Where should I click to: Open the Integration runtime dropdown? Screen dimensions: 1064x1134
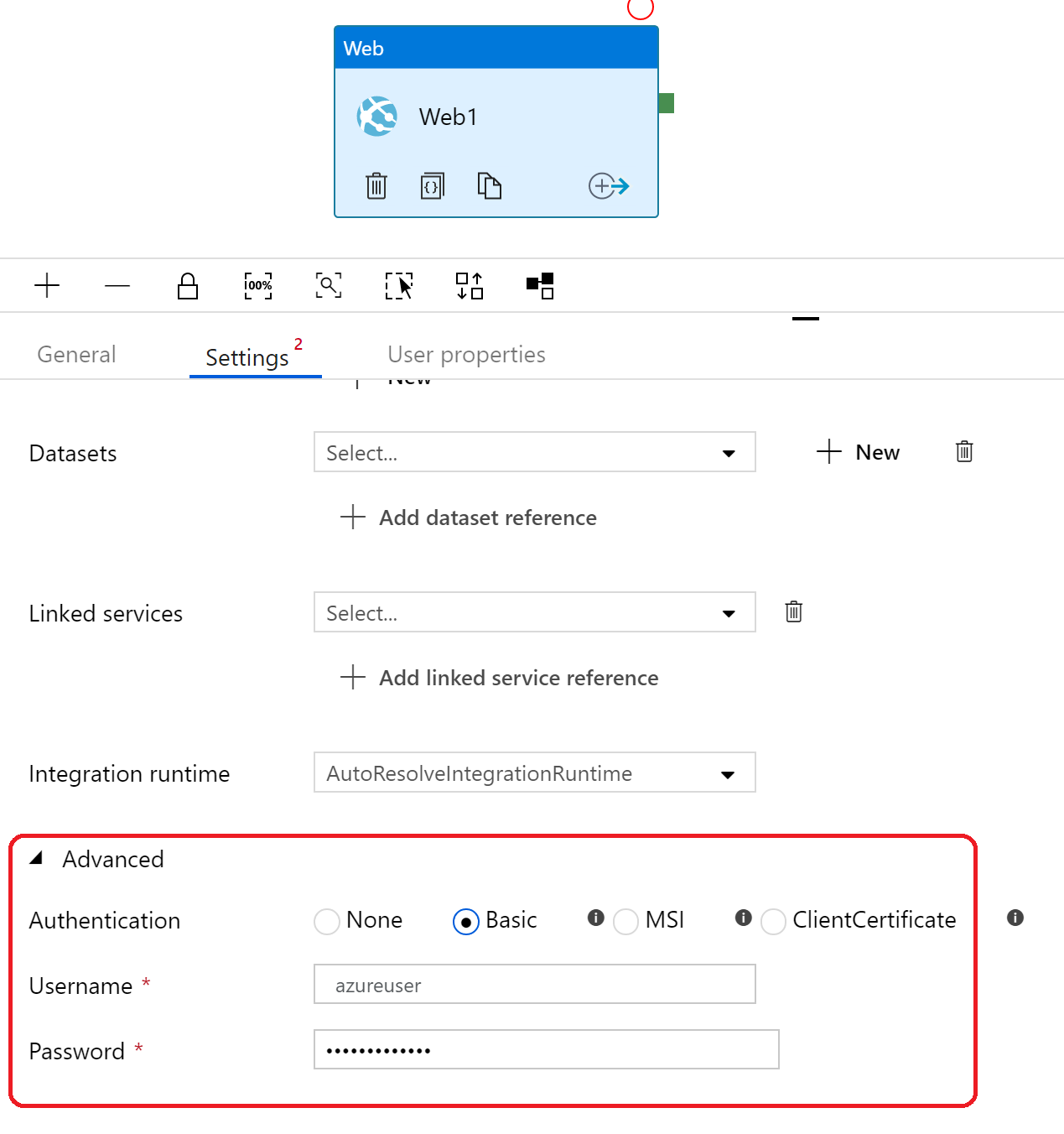(x=535, y=772)
